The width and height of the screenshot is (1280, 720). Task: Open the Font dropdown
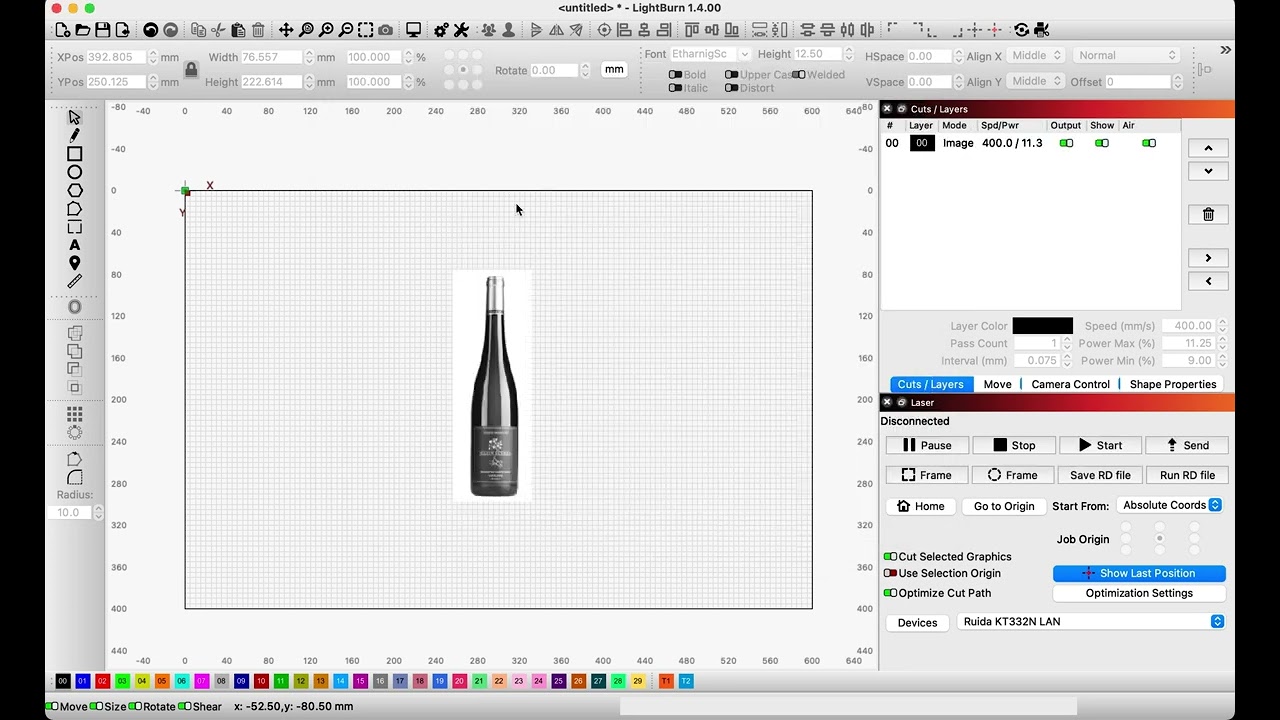(x=711, y=54)
